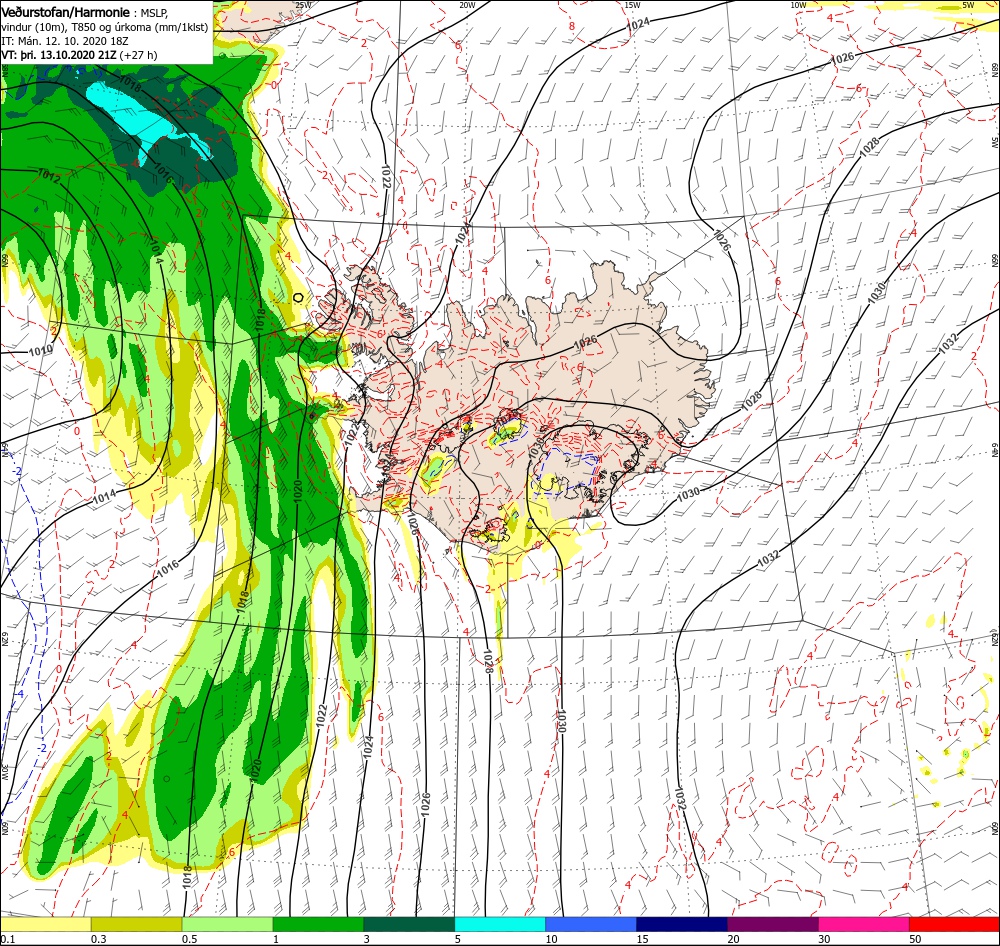Click the olive-yellow 0.3–0.5 legend swatch
The height and width of the screenshot is (946, 1000).
[x=136, y=925]
